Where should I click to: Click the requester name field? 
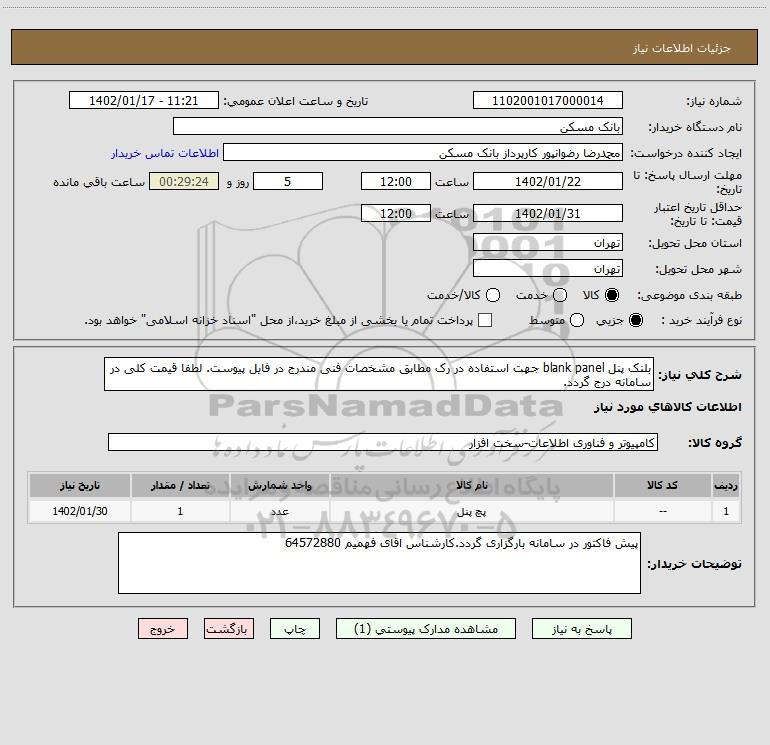point(423,152)
